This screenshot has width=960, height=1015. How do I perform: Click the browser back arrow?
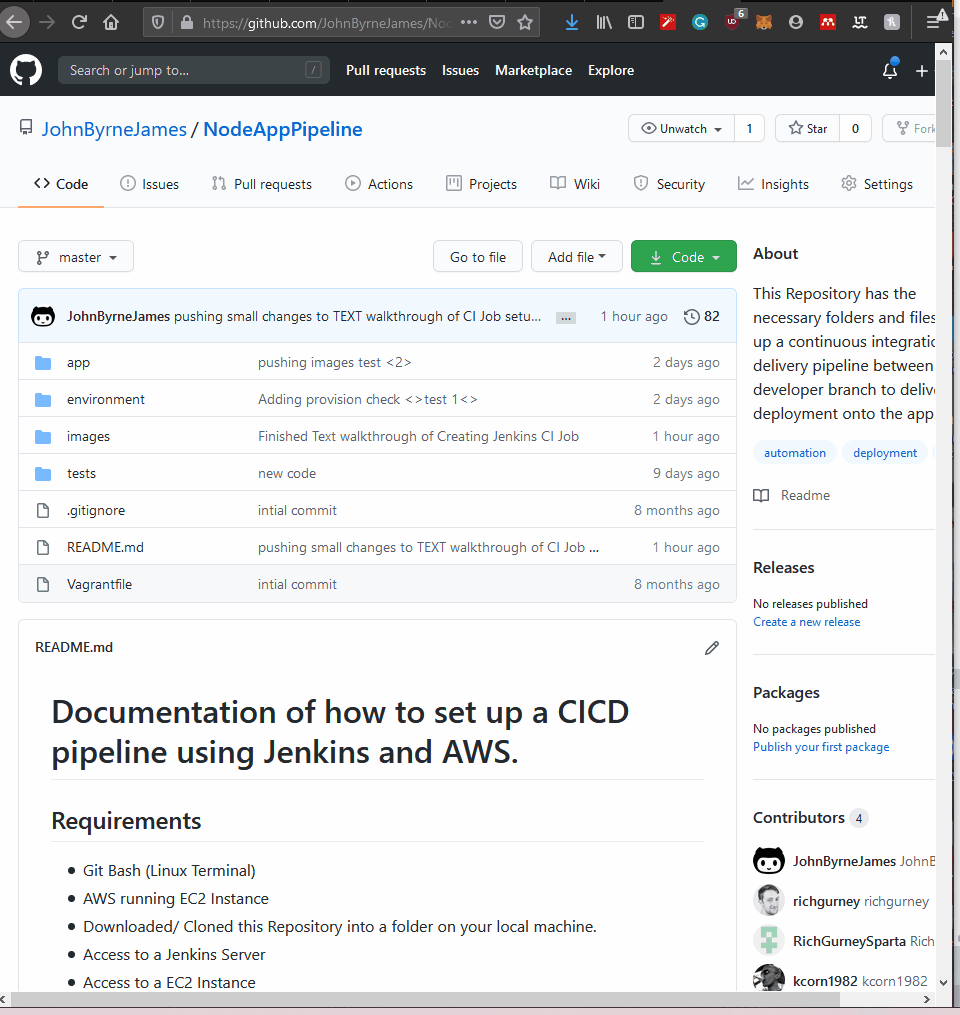pyautogui.click(x=14, y=23)
